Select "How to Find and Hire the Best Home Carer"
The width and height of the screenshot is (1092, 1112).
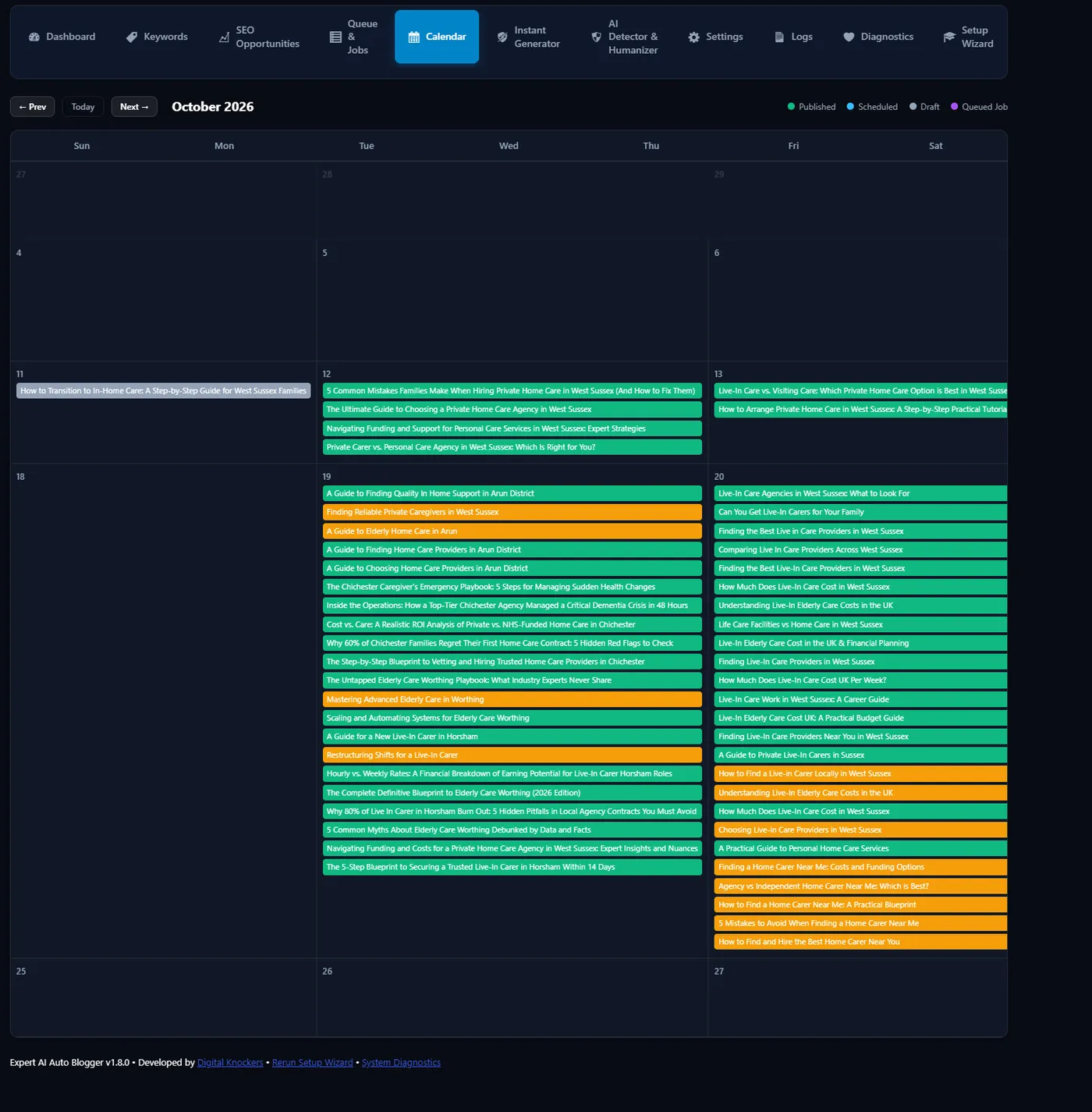861,942
